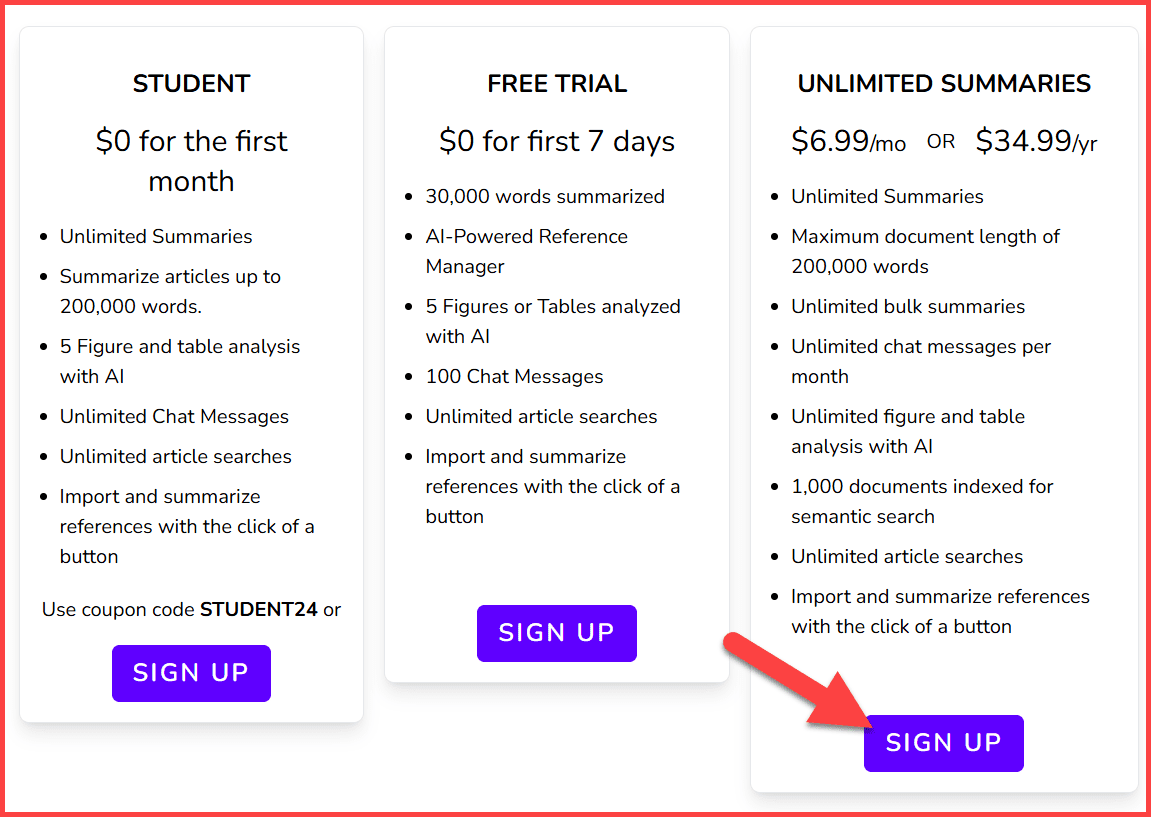Click the "Unlimited bulk summaries" feature

coord(908,307)
